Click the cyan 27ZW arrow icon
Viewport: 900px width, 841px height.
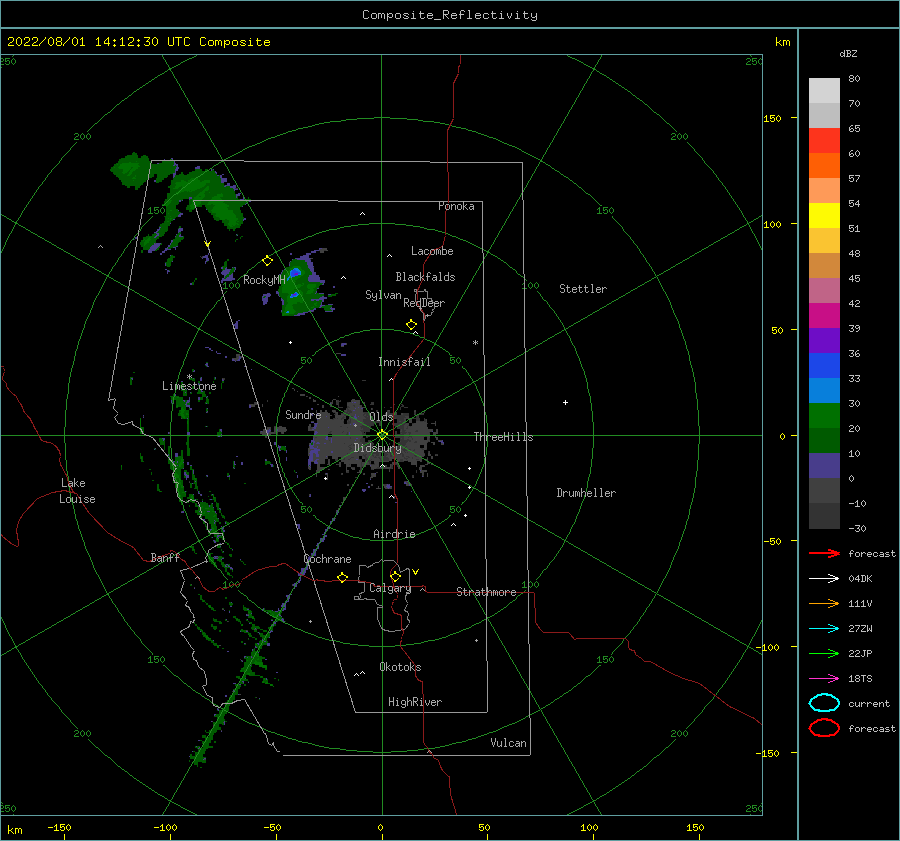tap(824, 629)
